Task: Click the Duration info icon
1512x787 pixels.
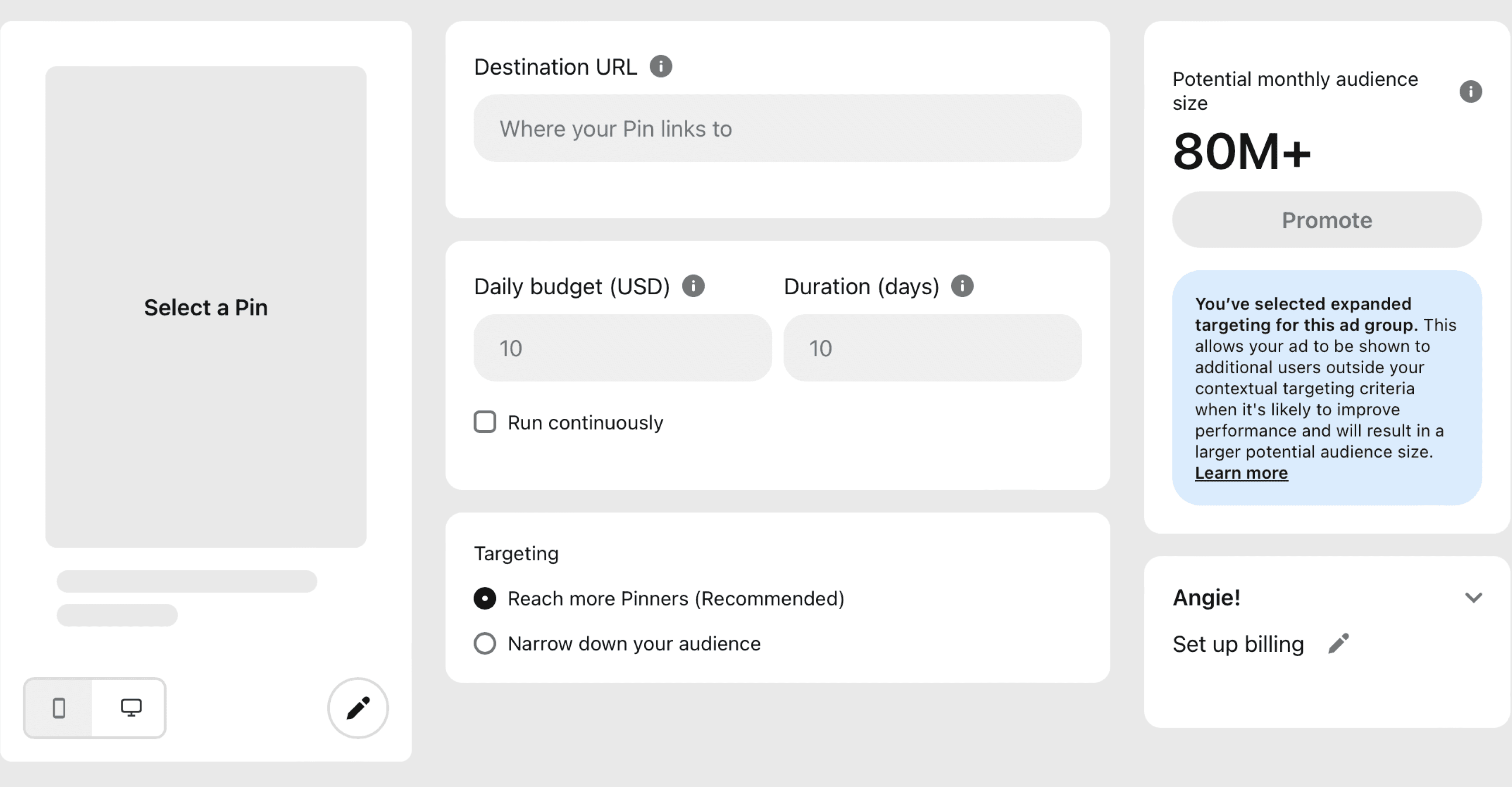Action: click(962, 286)
